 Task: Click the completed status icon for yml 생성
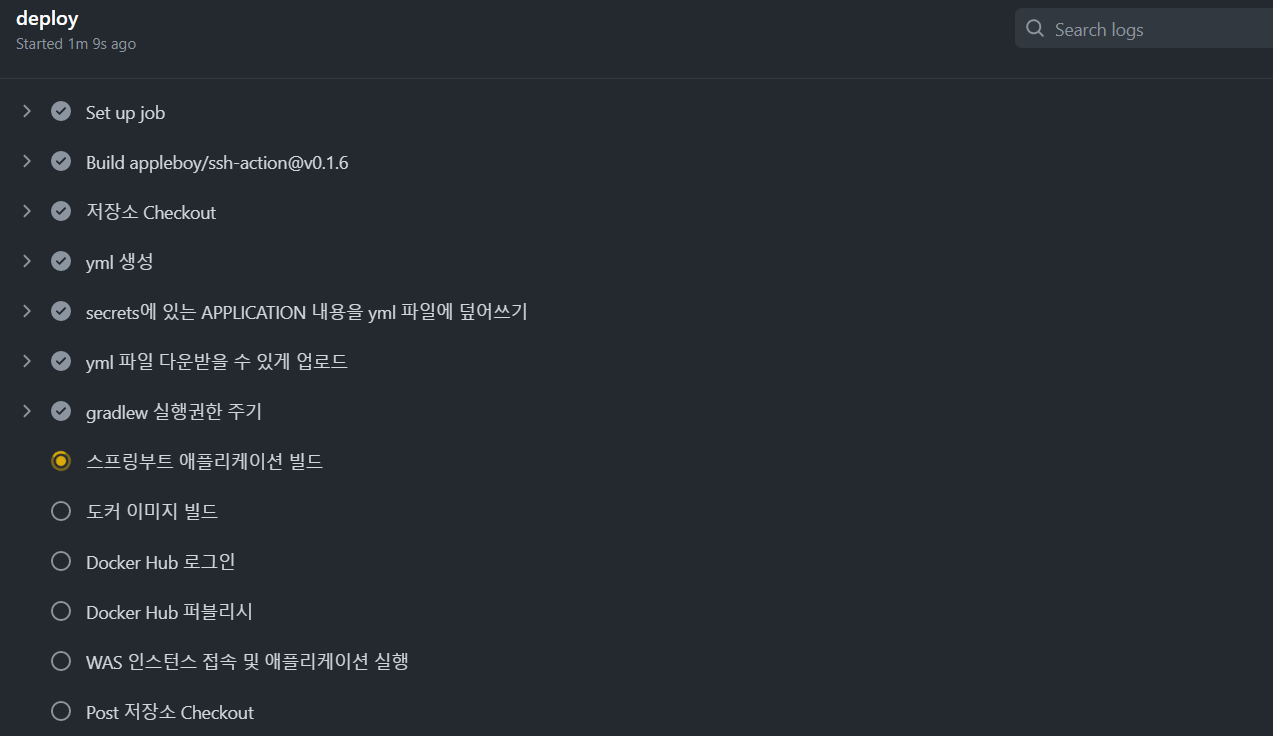pyautogui.click(x=61, y=261)
